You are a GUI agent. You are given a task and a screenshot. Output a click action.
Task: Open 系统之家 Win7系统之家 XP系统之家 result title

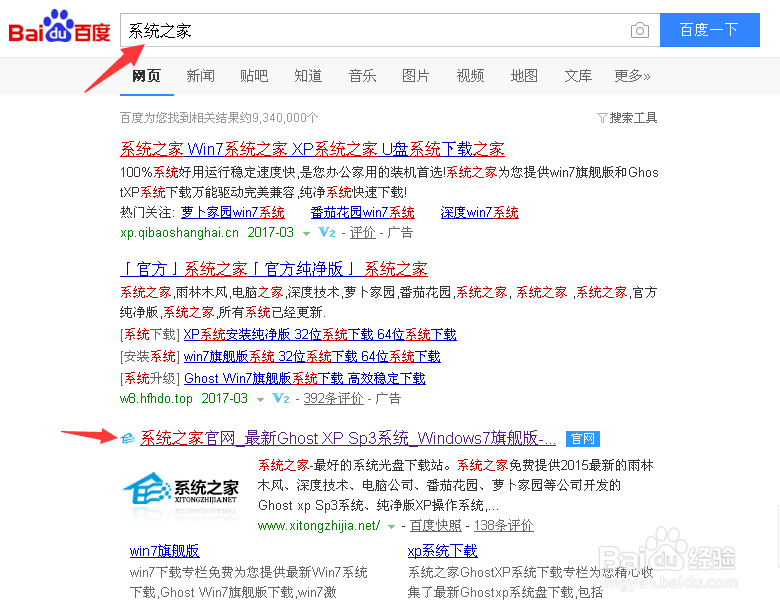[312, 149]
